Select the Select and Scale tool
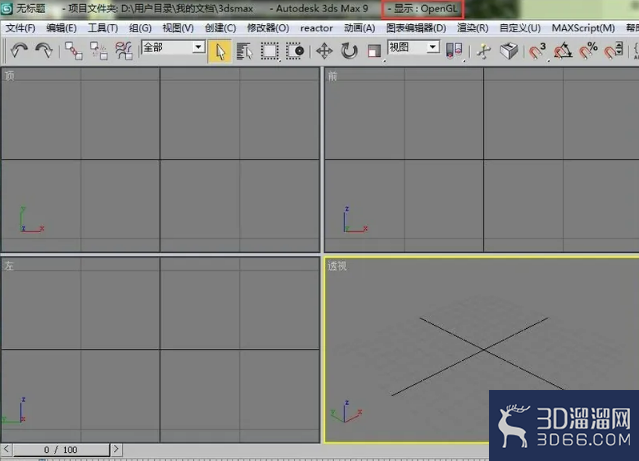Screen dimensions: 639x461 tap(374, 51)
